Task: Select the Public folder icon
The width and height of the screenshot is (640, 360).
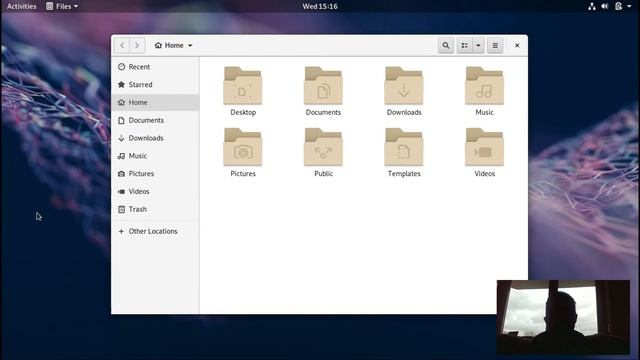Action: pyautogui.click(x=323, y=147)
